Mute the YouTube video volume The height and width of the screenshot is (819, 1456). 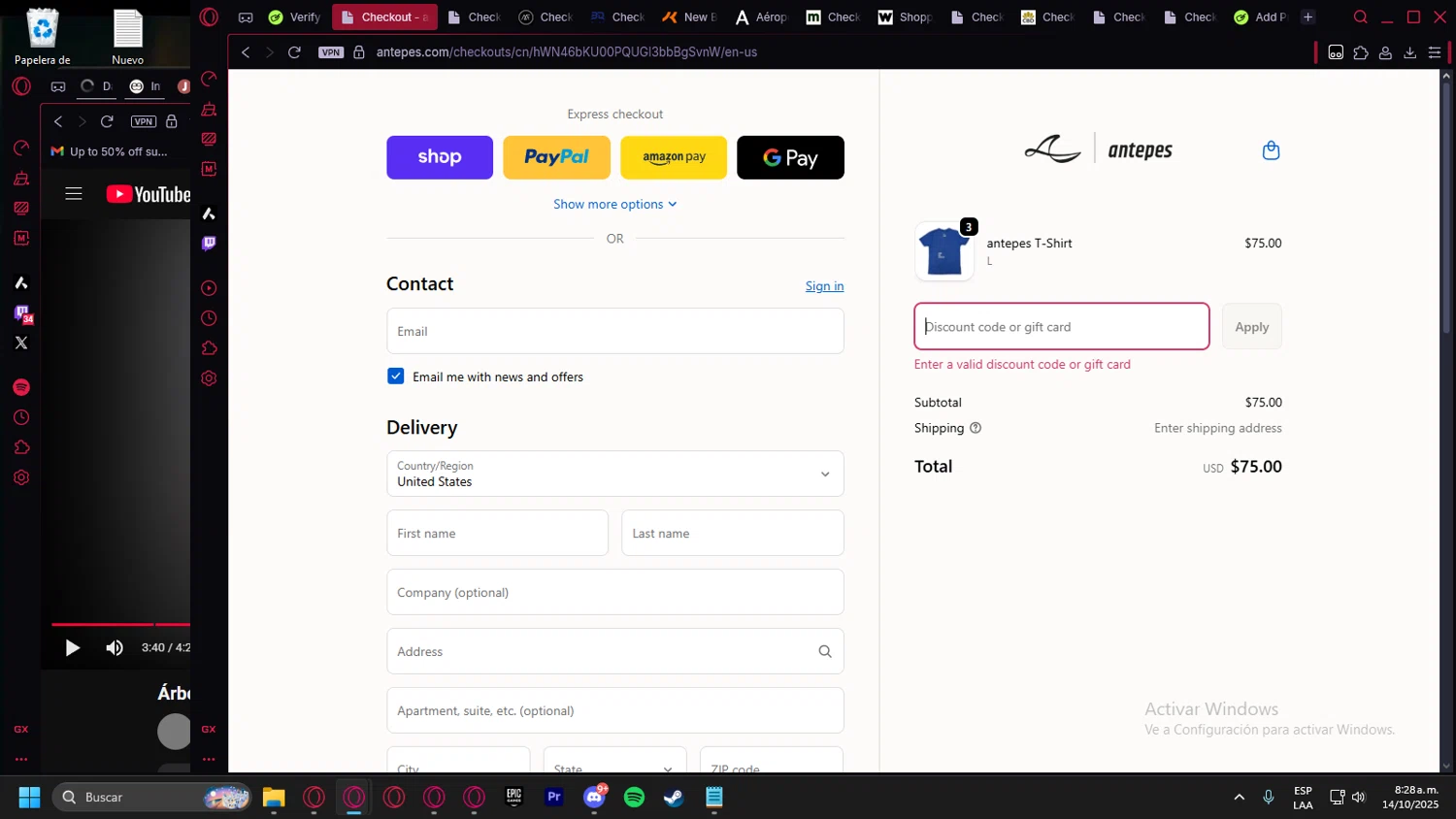(115, 647)
